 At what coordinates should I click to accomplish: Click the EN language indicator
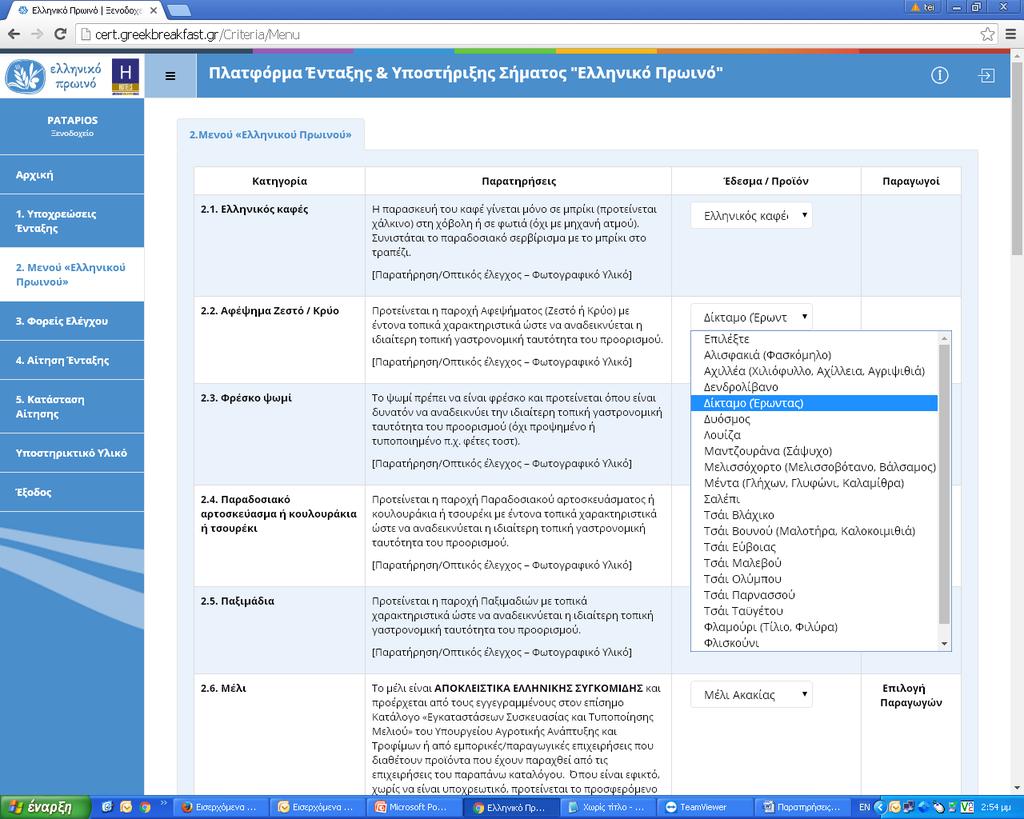click(864, 807)
